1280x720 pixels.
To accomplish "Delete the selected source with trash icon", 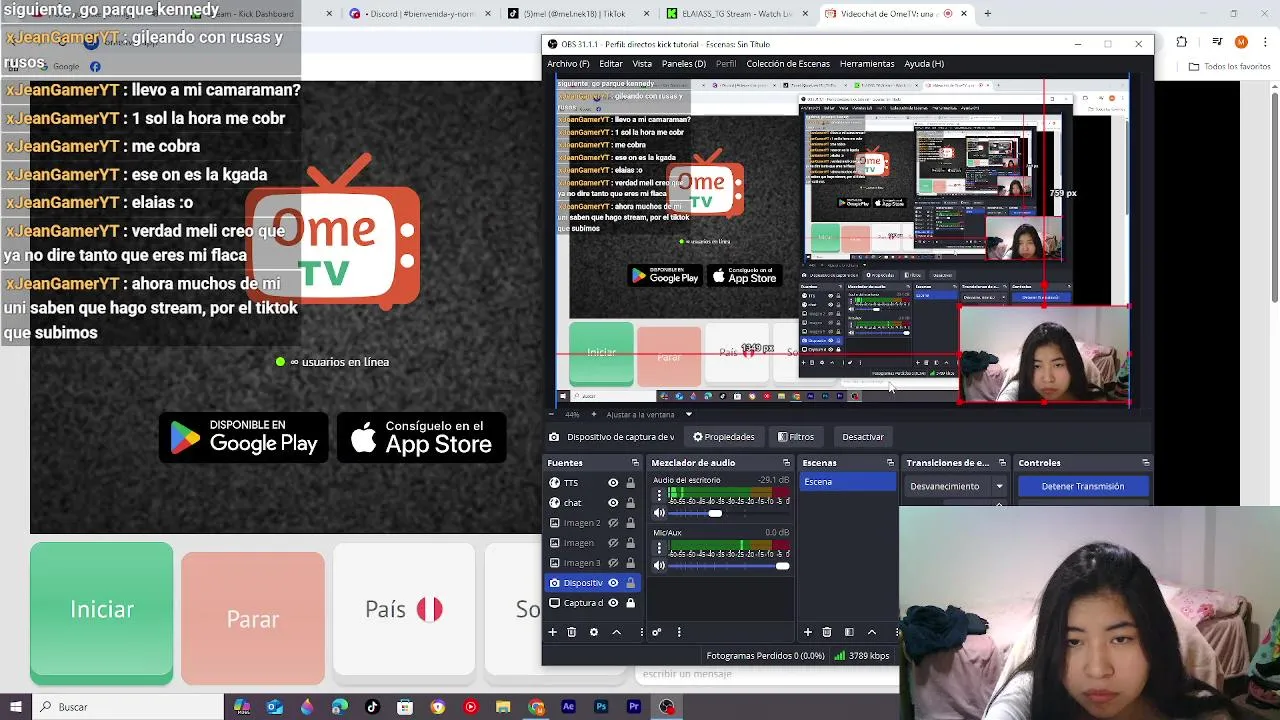I will pyautogui.click(x=571, y=632).
